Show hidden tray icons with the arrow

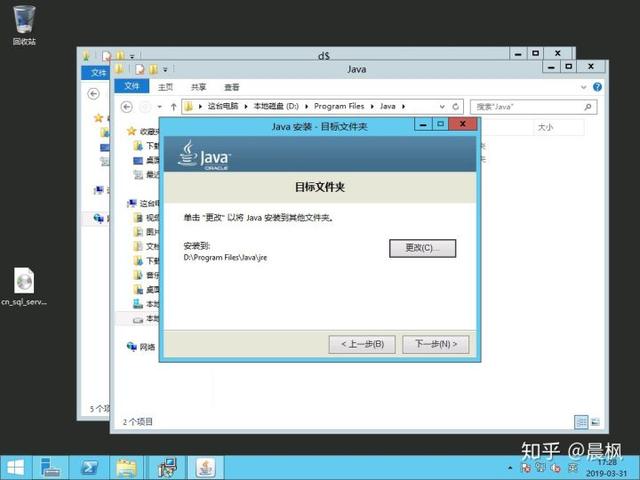click(510, 468)
